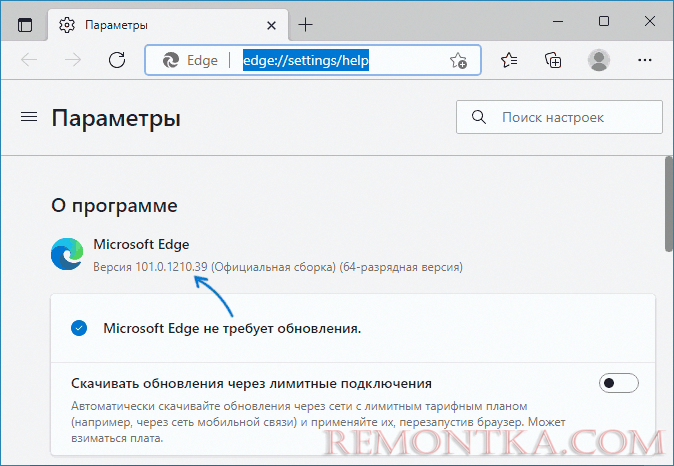Select the Параметры tab
The width and height of the screenshot is (674, 466).
click(168, 25)
